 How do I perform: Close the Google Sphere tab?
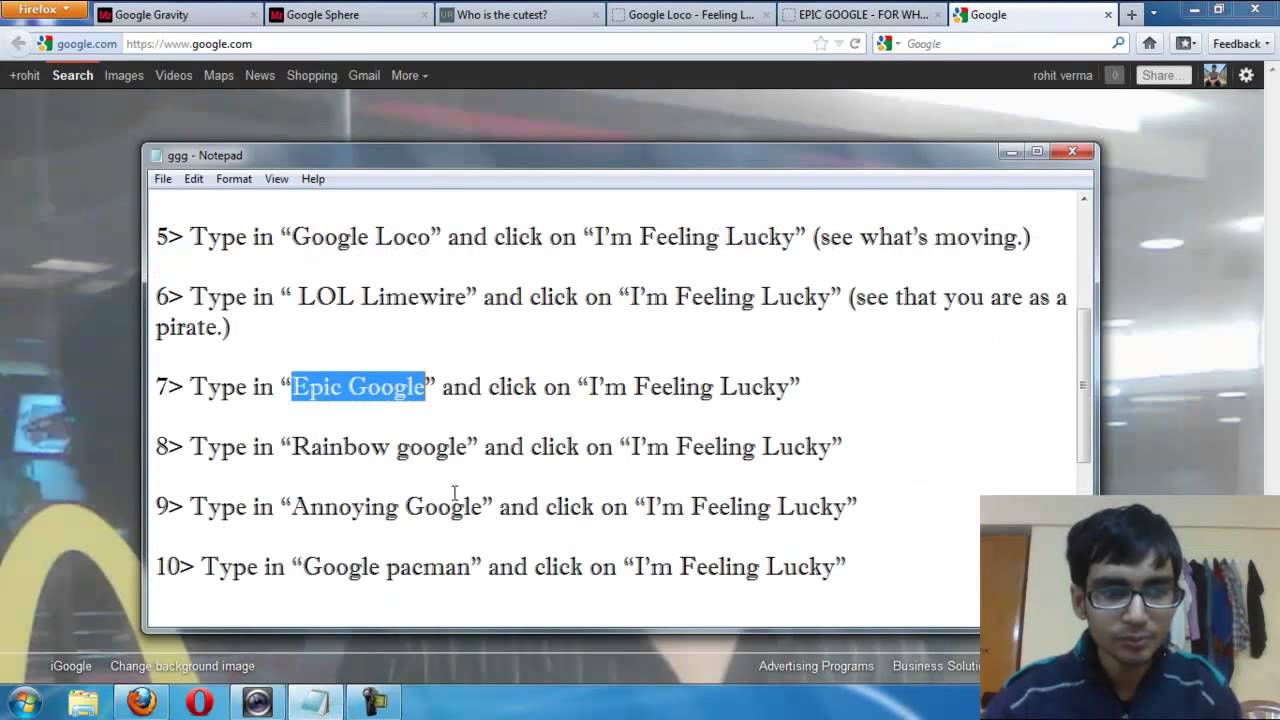(424, 15)
